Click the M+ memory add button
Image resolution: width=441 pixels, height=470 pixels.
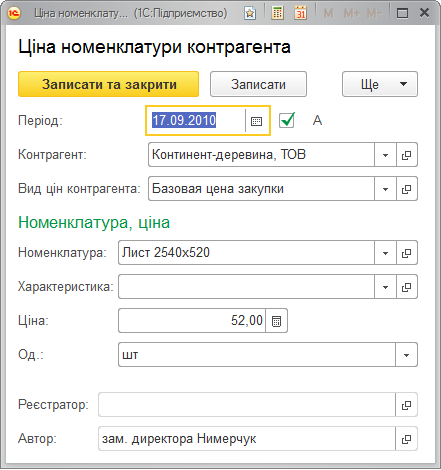pyautogui.click(x=352, y=13)
